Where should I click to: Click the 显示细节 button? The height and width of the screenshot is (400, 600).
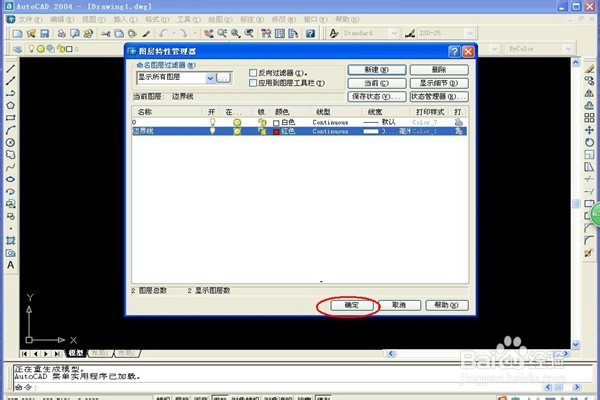[x=439, y=83]
